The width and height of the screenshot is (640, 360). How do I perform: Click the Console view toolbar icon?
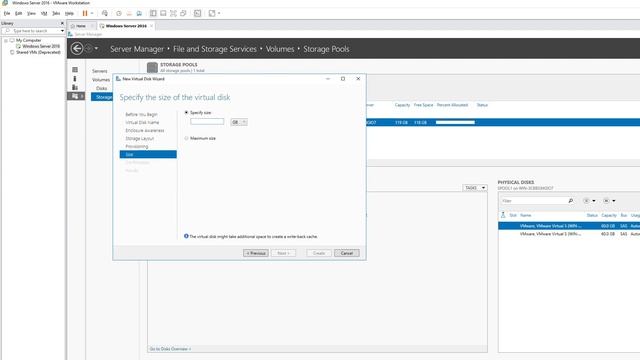[198, 13]
